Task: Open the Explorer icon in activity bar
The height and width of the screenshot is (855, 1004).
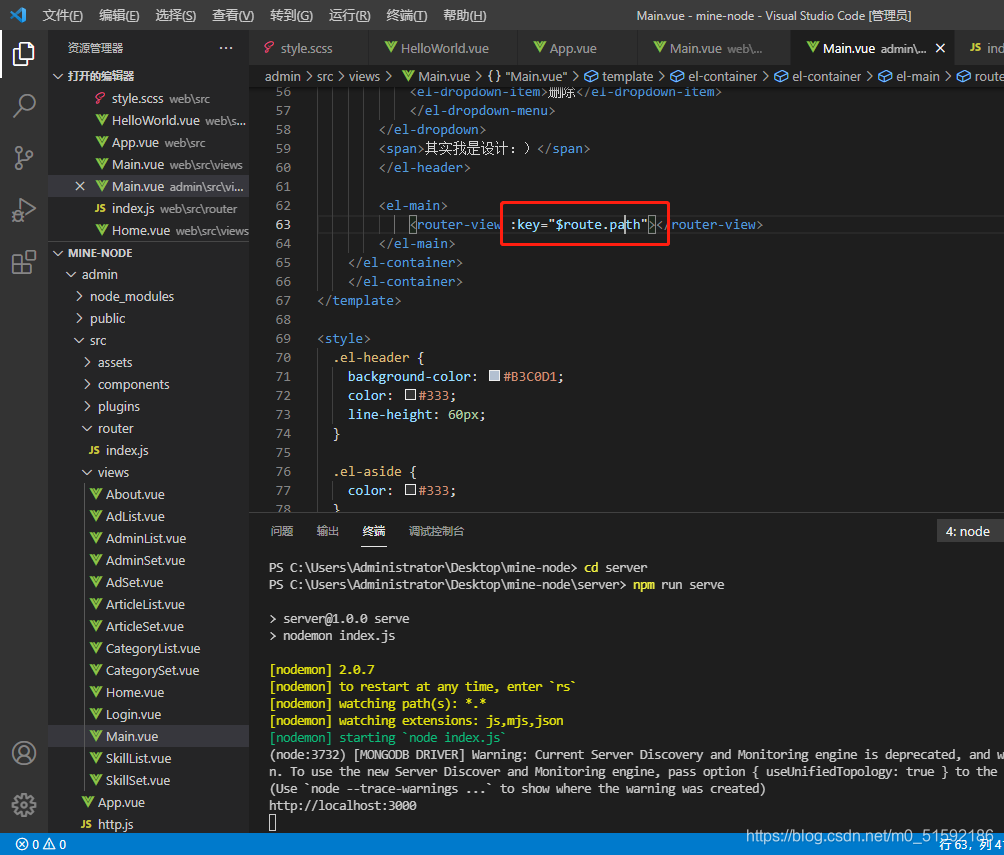Action: 24,53
